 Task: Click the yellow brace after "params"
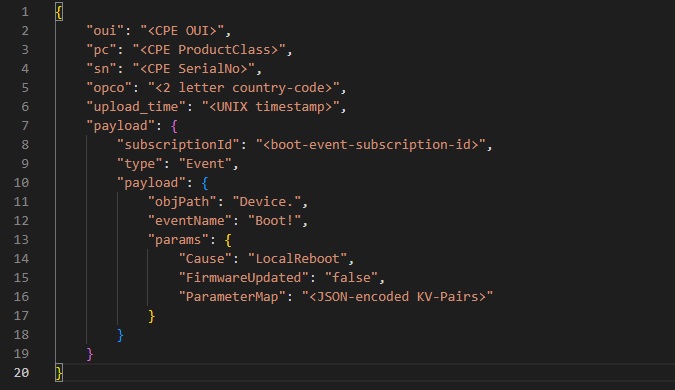228,240
